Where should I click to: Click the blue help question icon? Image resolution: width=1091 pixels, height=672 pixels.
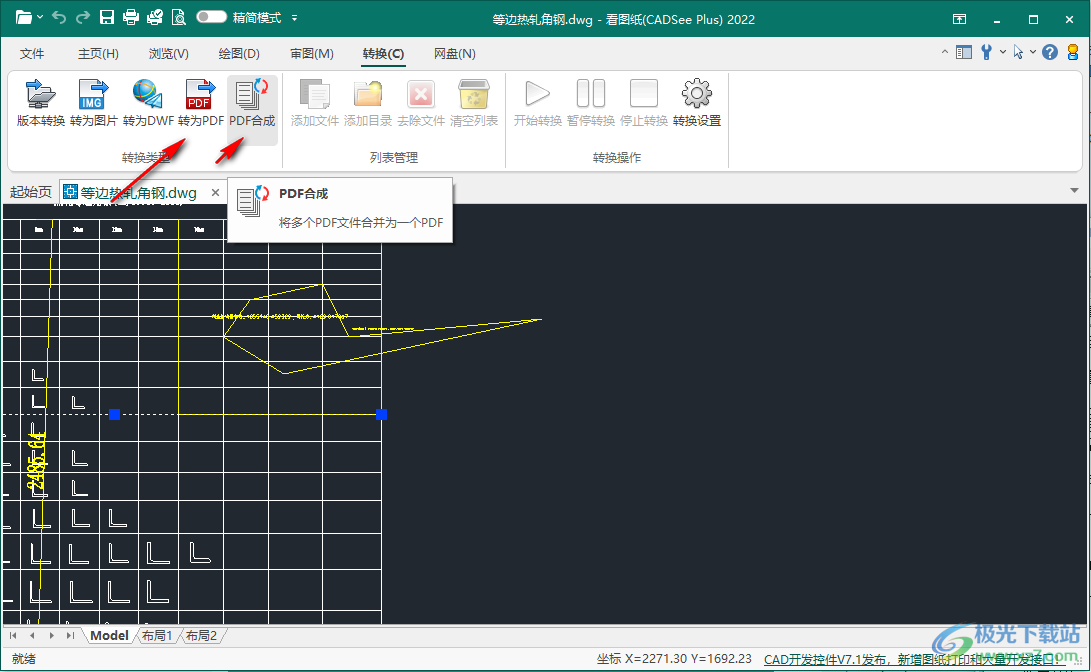[x=1050, y=52]
